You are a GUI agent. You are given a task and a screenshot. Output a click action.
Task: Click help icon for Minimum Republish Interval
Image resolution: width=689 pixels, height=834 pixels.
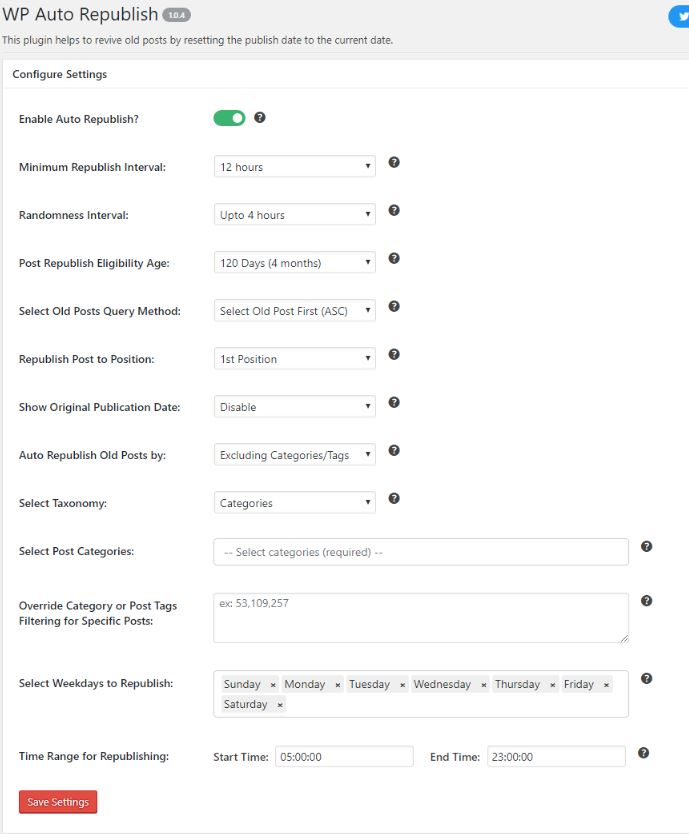394,162
